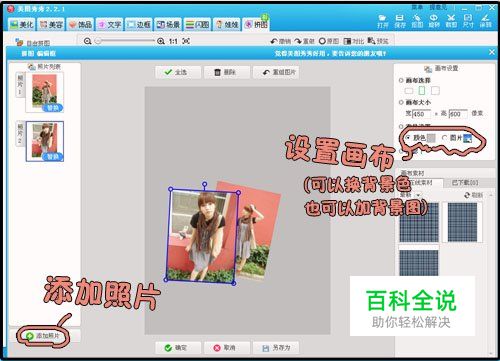The image size is (500, 361).
Task: Click the 保存 save icon in top toolbar
Action: [x=400, y=18]
